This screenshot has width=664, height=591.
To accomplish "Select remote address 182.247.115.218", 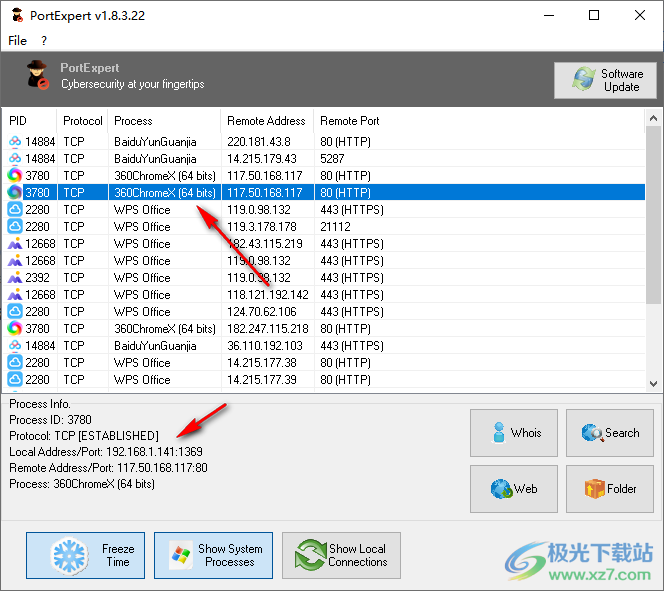I will (x=268, y=329).
